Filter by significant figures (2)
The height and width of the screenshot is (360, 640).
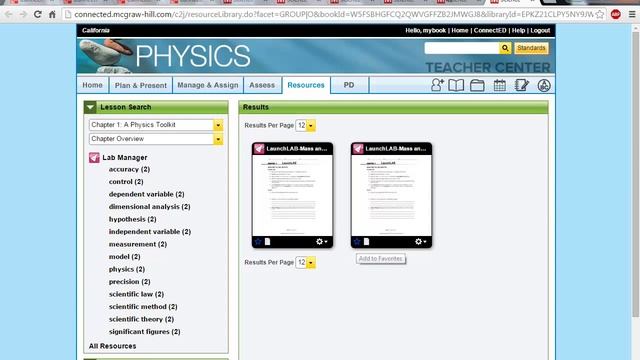coord(144,332)
